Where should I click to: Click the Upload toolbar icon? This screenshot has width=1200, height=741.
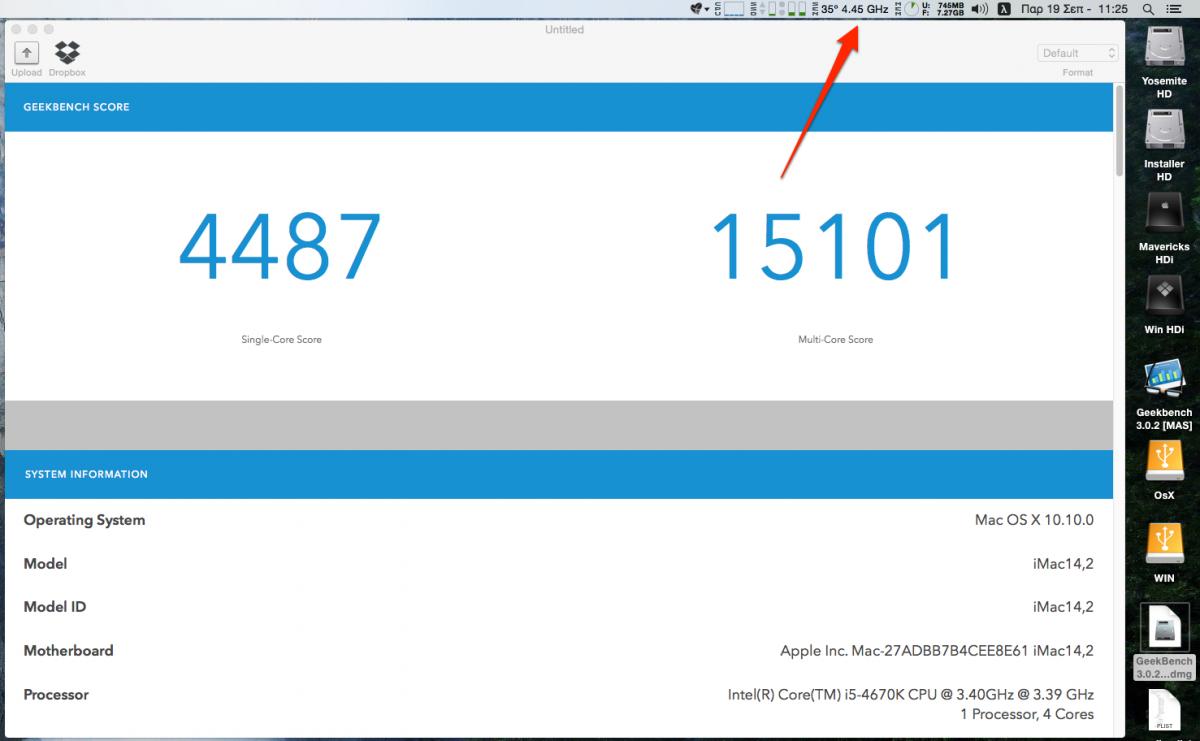[x=26, y=53]
